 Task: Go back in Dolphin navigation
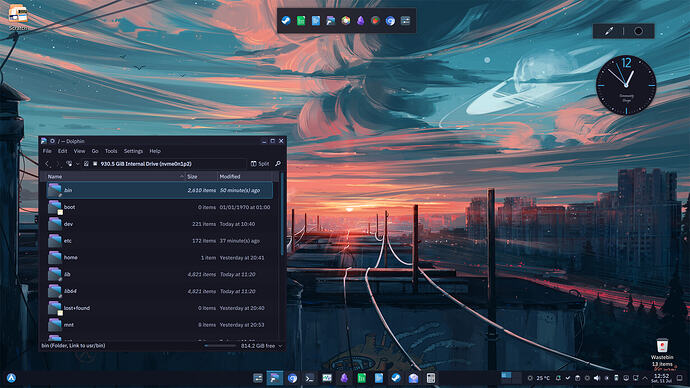(x=47, y=164)
